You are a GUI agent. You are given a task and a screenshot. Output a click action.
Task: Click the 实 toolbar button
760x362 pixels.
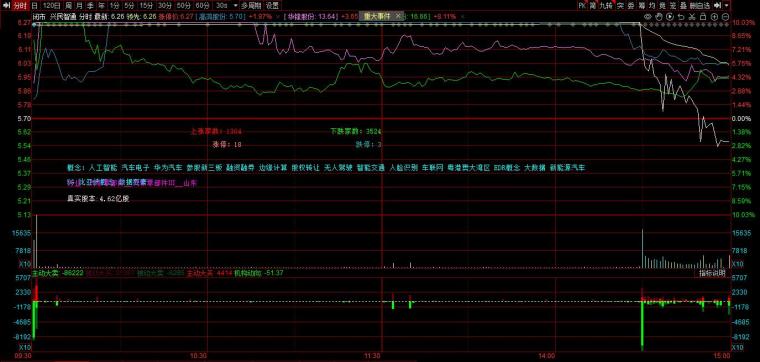(620, 5)
